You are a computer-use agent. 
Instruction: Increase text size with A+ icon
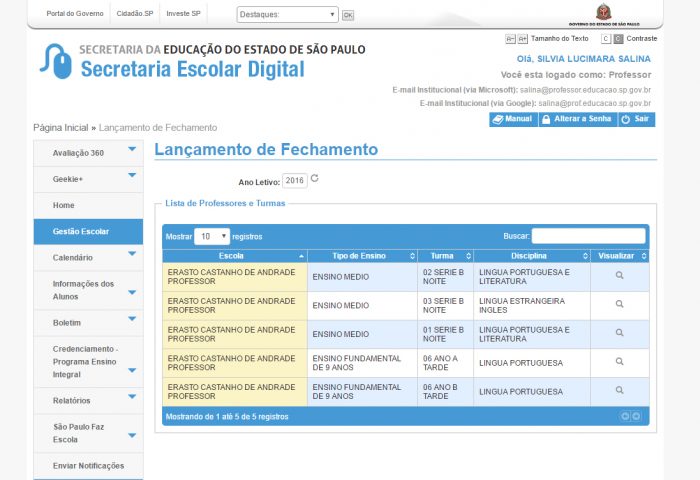(x=522, y=39)
